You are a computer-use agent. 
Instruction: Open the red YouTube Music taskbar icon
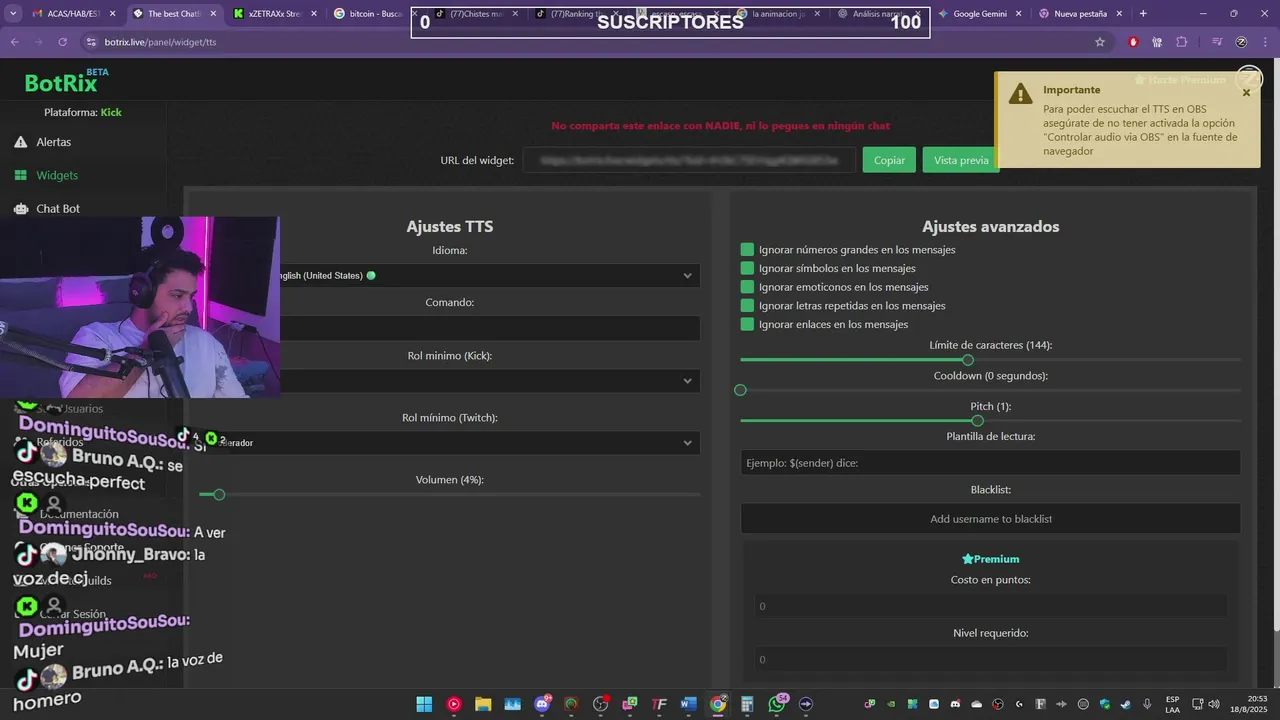pos(454,704)
